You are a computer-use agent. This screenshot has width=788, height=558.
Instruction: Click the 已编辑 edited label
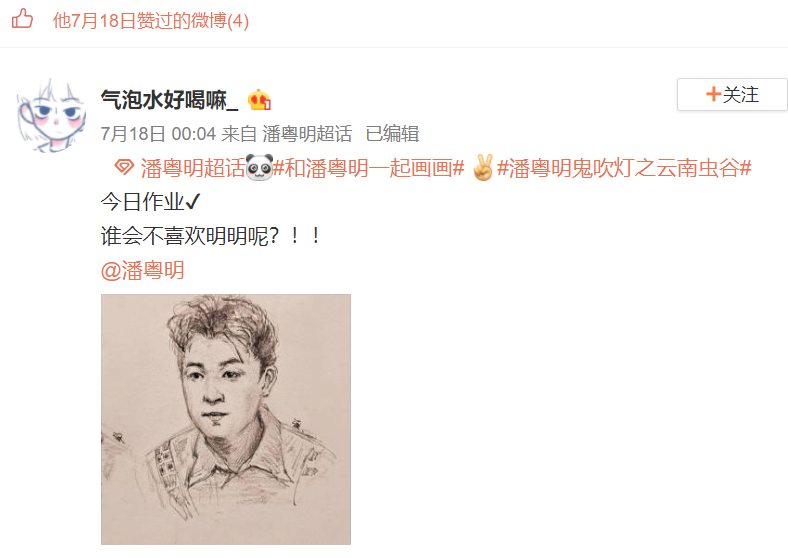pos(392,134)
